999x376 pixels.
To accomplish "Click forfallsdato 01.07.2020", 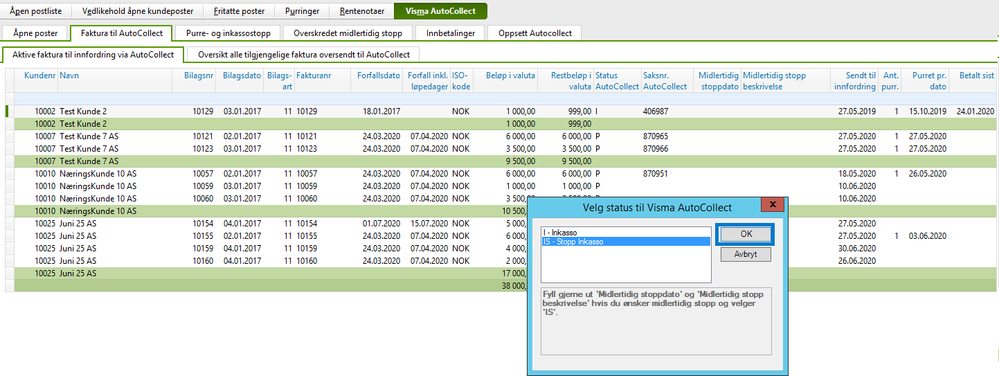I will point(381,224).
